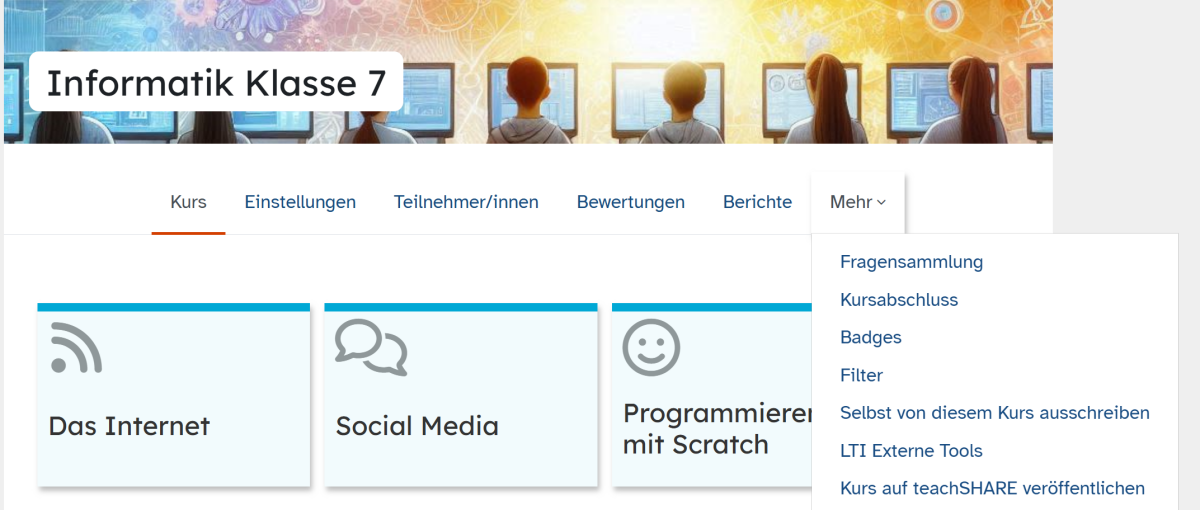The height and width of the screenshot is (510, 1200).
Task: Click the smiley icon on Programmieren mit Scratch card
Action: tap(651, 348)
